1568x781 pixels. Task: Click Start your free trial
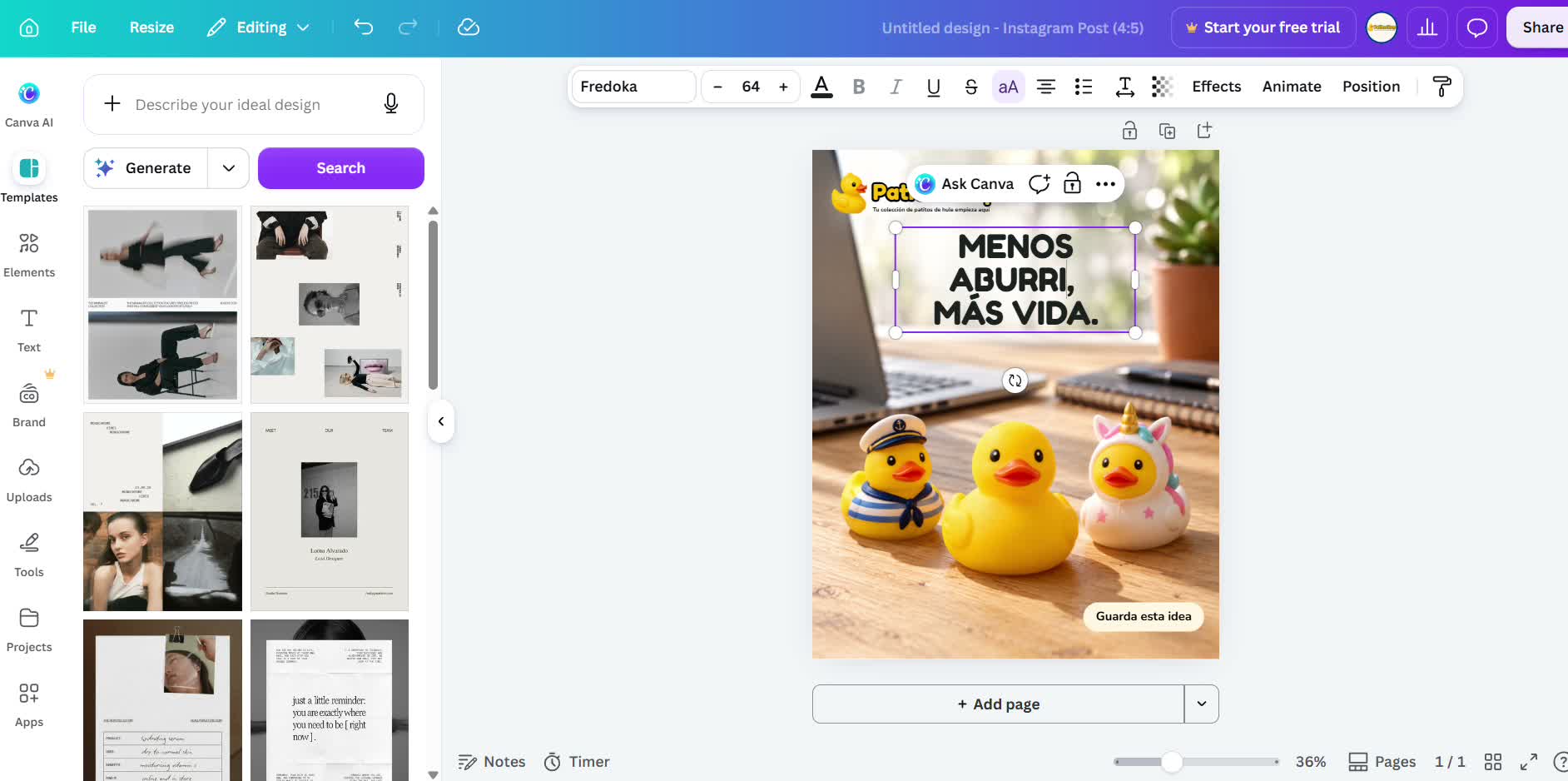point(1263,27)
